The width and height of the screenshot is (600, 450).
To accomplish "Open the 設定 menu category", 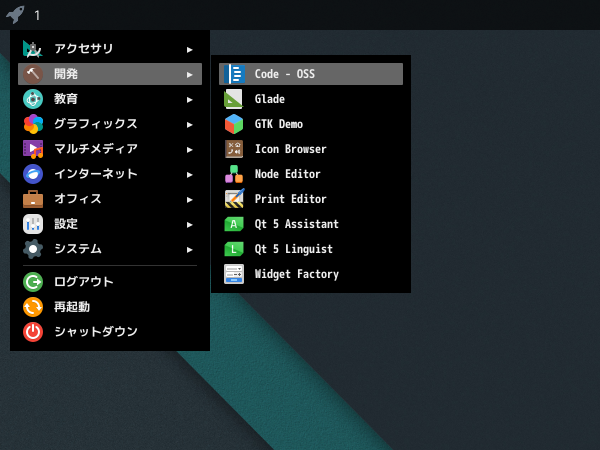I will (x=110, y=224).
